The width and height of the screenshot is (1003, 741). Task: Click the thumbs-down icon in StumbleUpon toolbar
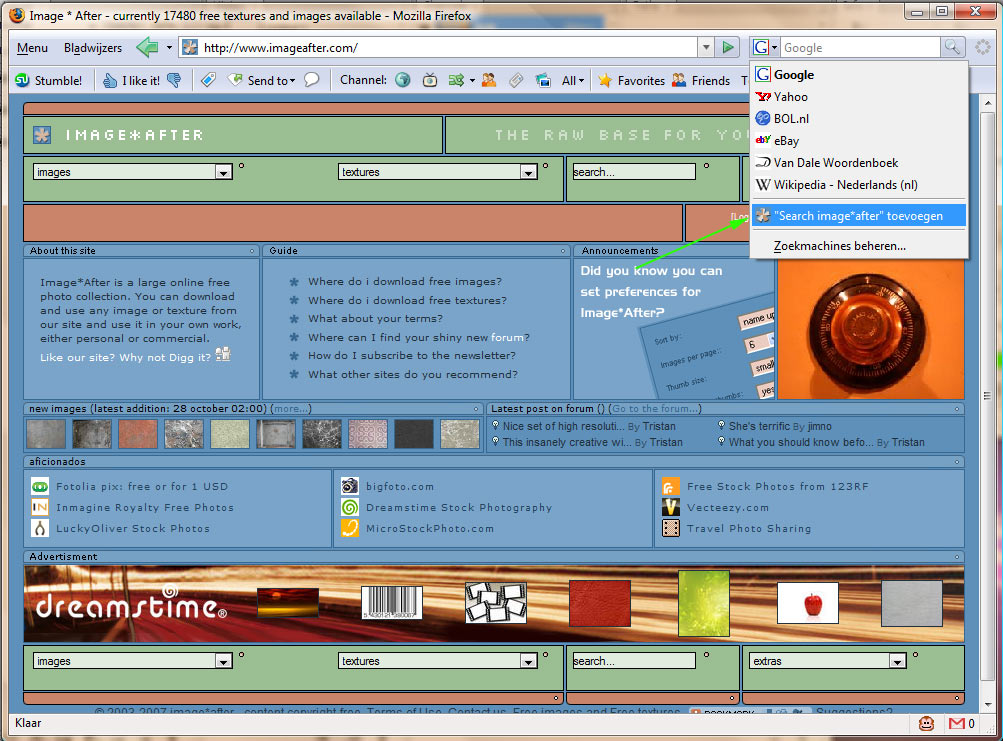(174, 81)
